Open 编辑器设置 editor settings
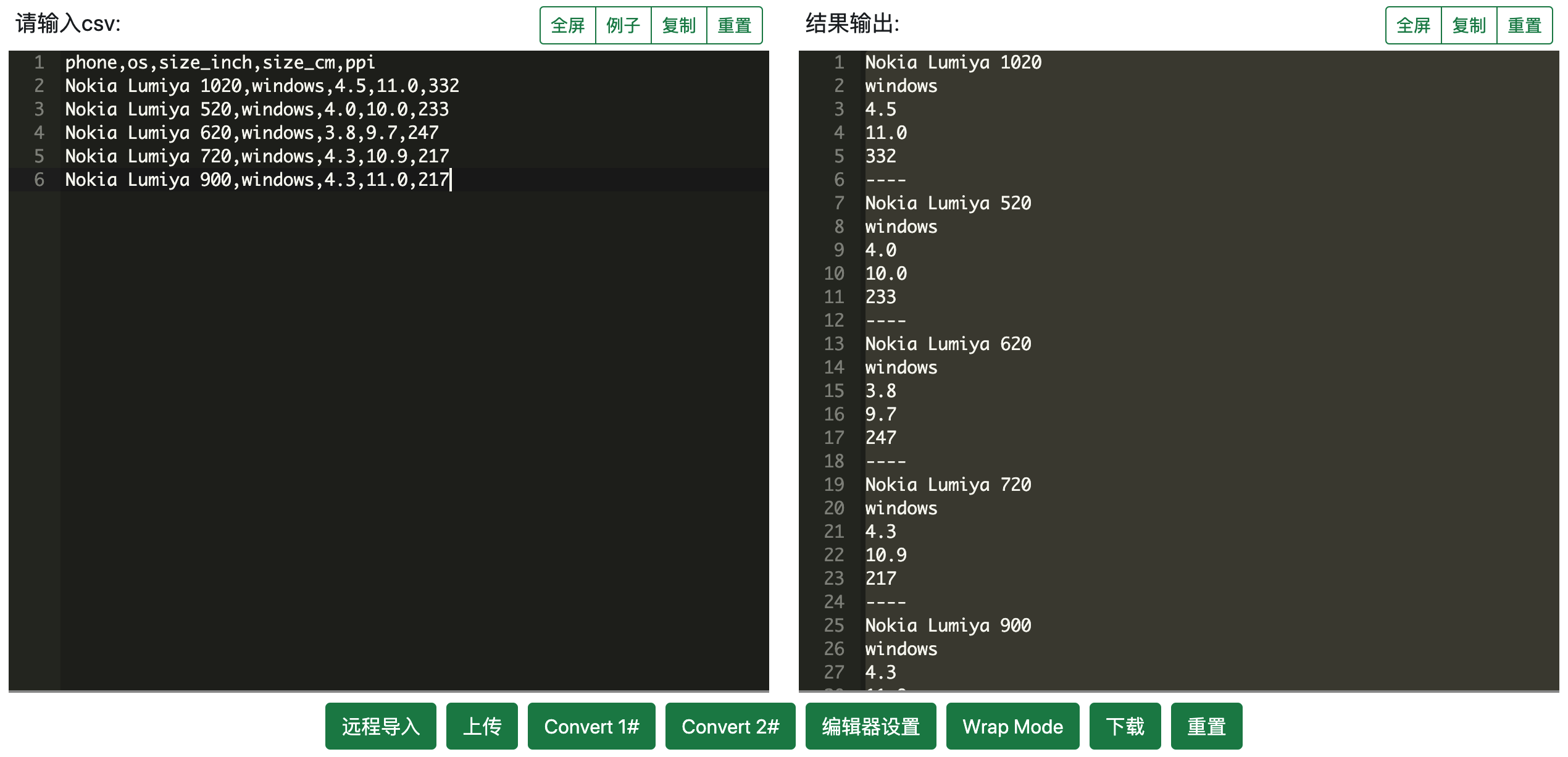The height and width of the screenshot is (757, 1568). pyautogui.click(x=870, y=726)
